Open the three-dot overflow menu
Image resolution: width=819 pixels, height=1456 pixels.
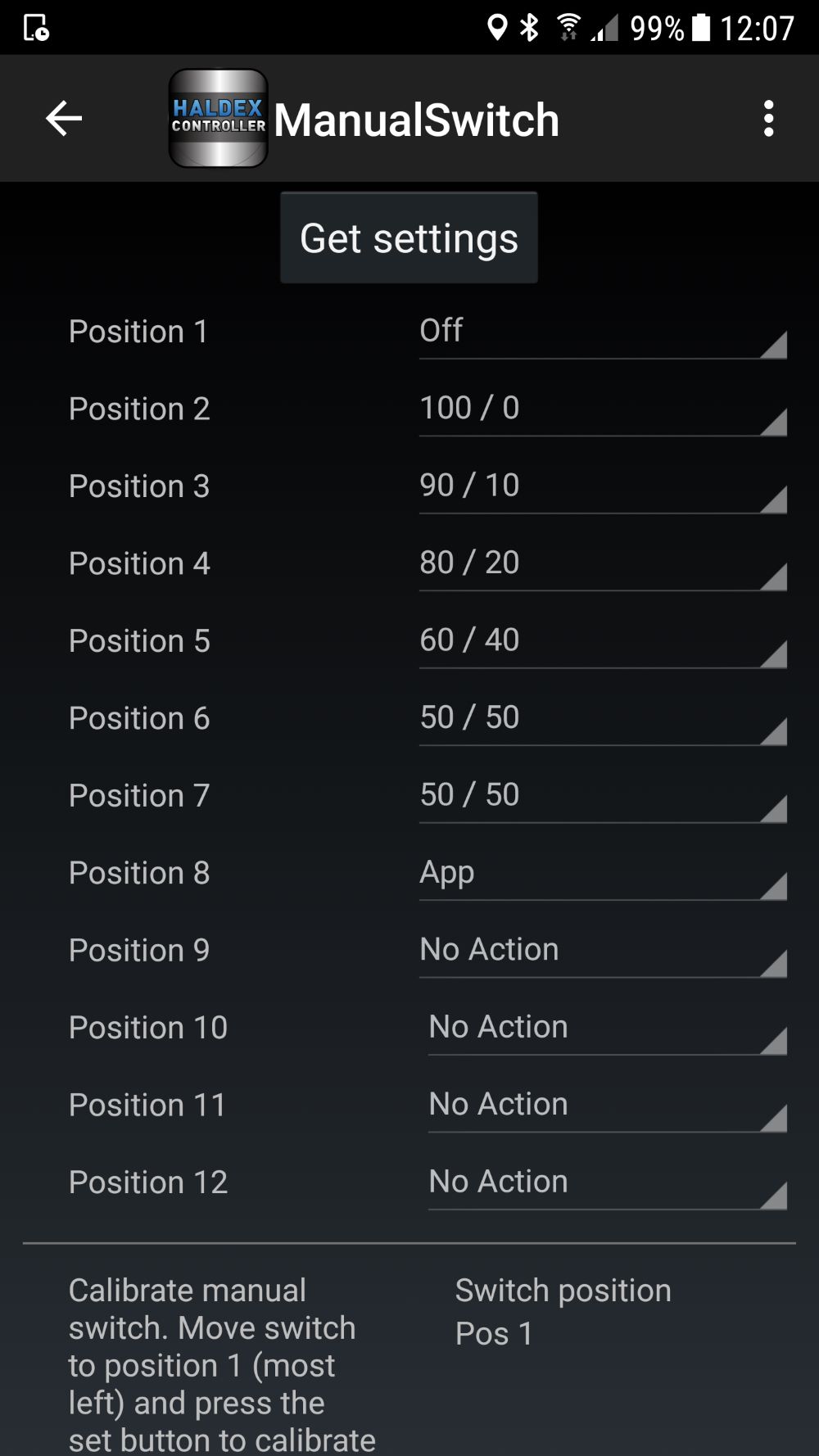click(x=768, y=119)
